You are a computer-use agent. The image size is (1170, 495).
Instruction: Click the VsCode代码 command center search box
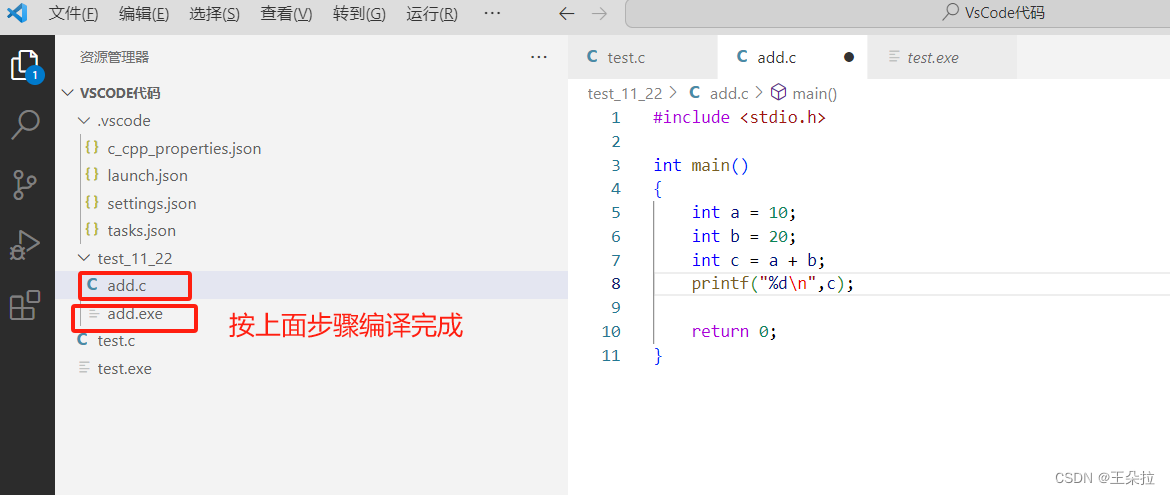click(898, 13)
